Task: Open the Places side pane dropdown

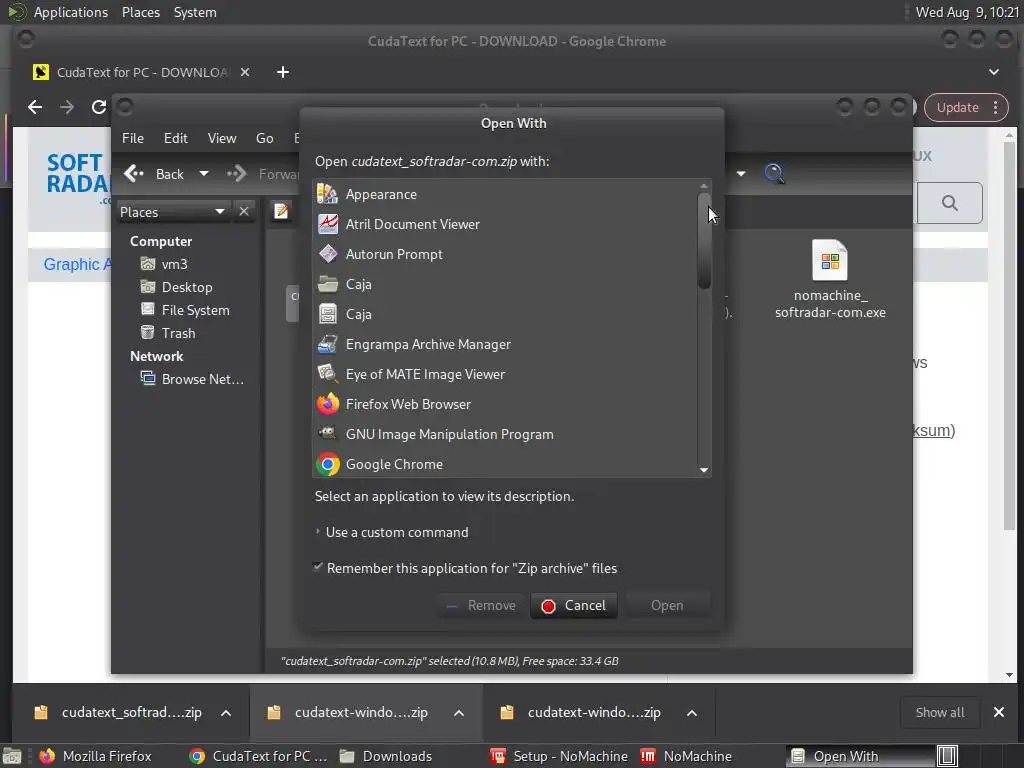Action: tap(172, 212)
